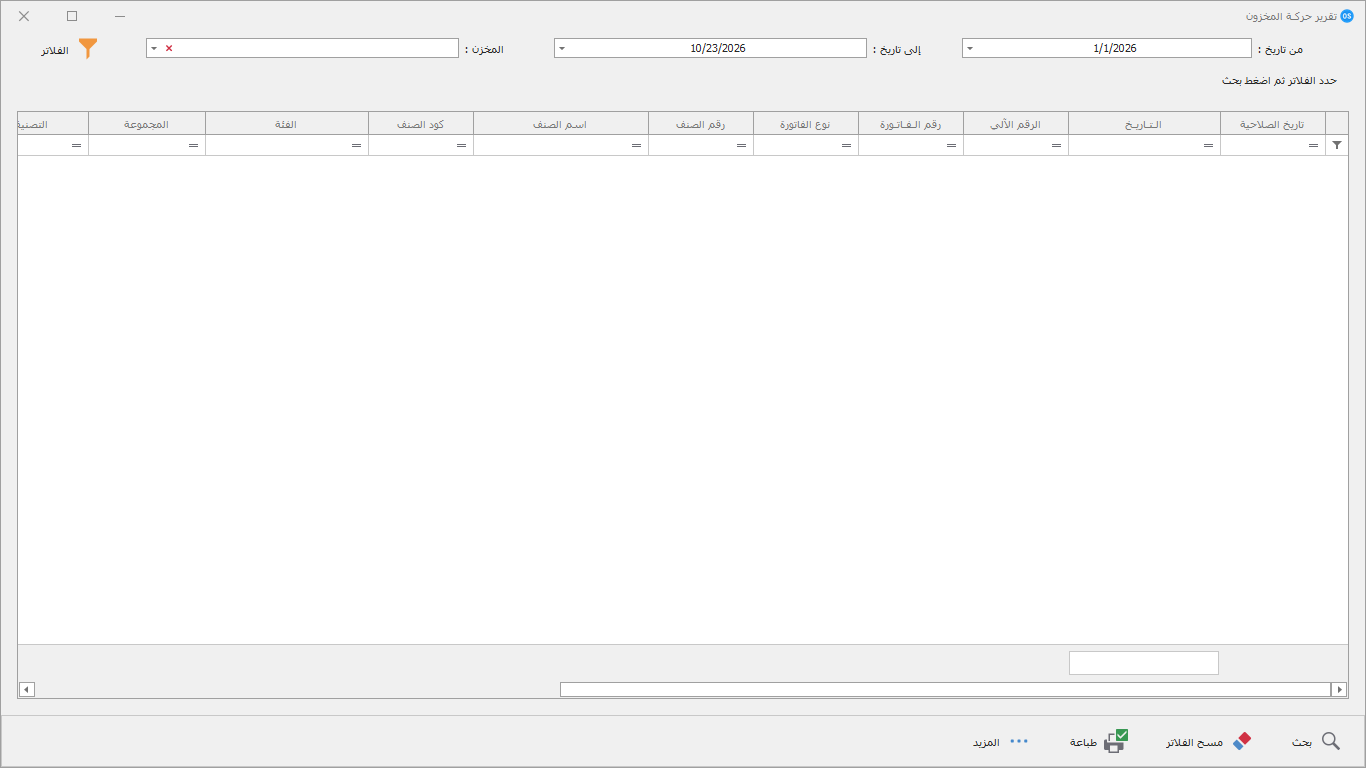Open the المزيد more options button
Screen dimensions: 1366x768
pos(1001,741)
